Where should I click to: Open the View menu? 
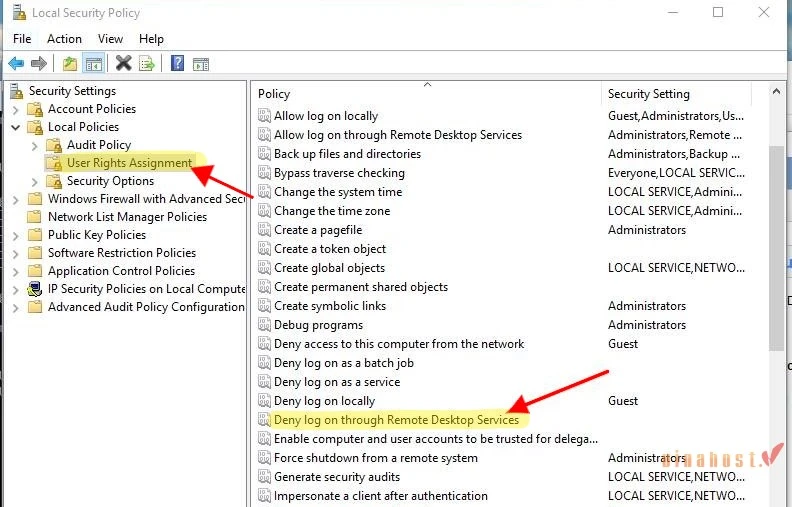[110, 39]
